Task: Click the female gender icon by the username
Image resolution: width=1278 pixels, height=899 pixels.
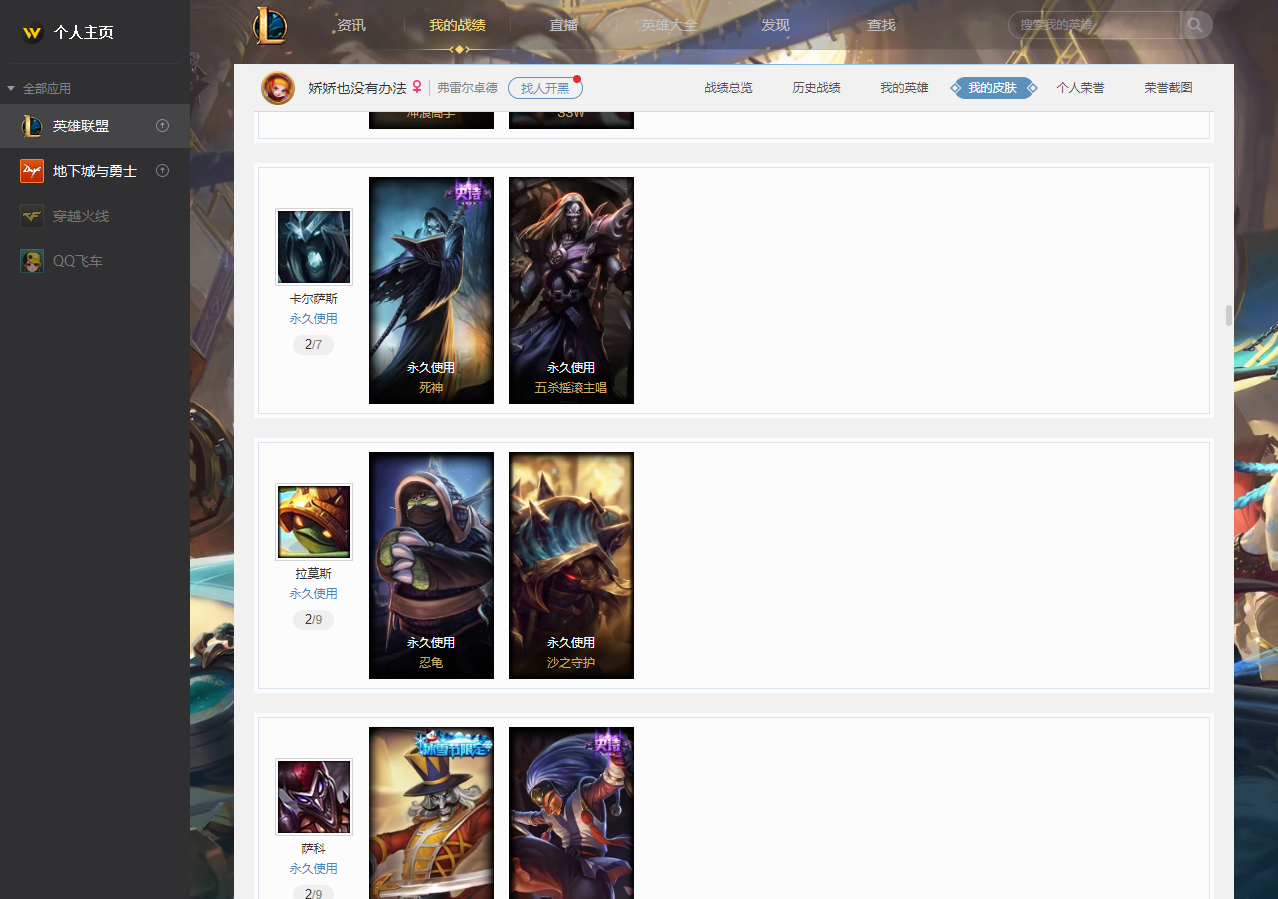Action: tap(417, 88)
